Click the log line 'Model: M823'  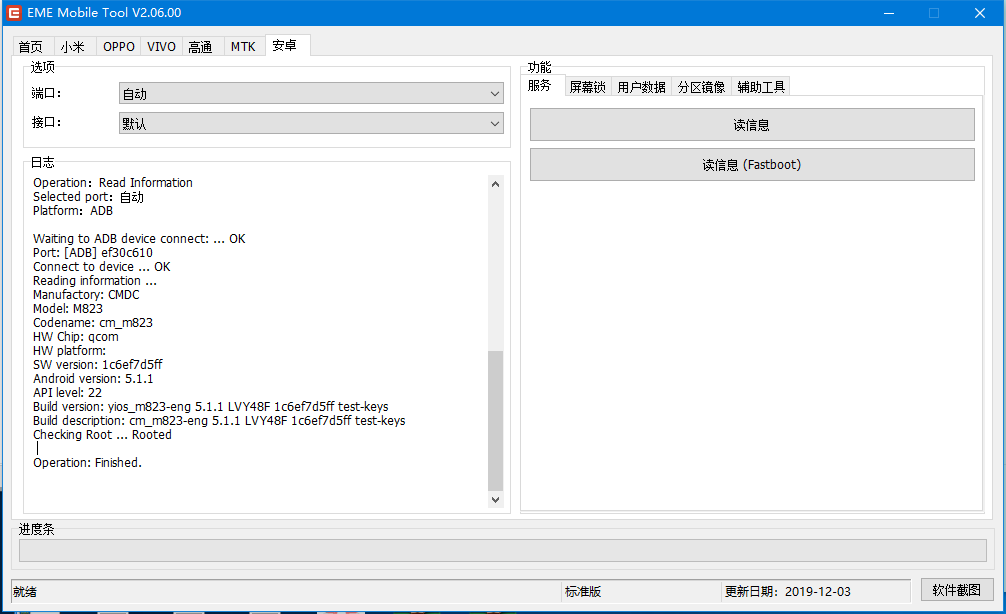(x=68, y=309)
